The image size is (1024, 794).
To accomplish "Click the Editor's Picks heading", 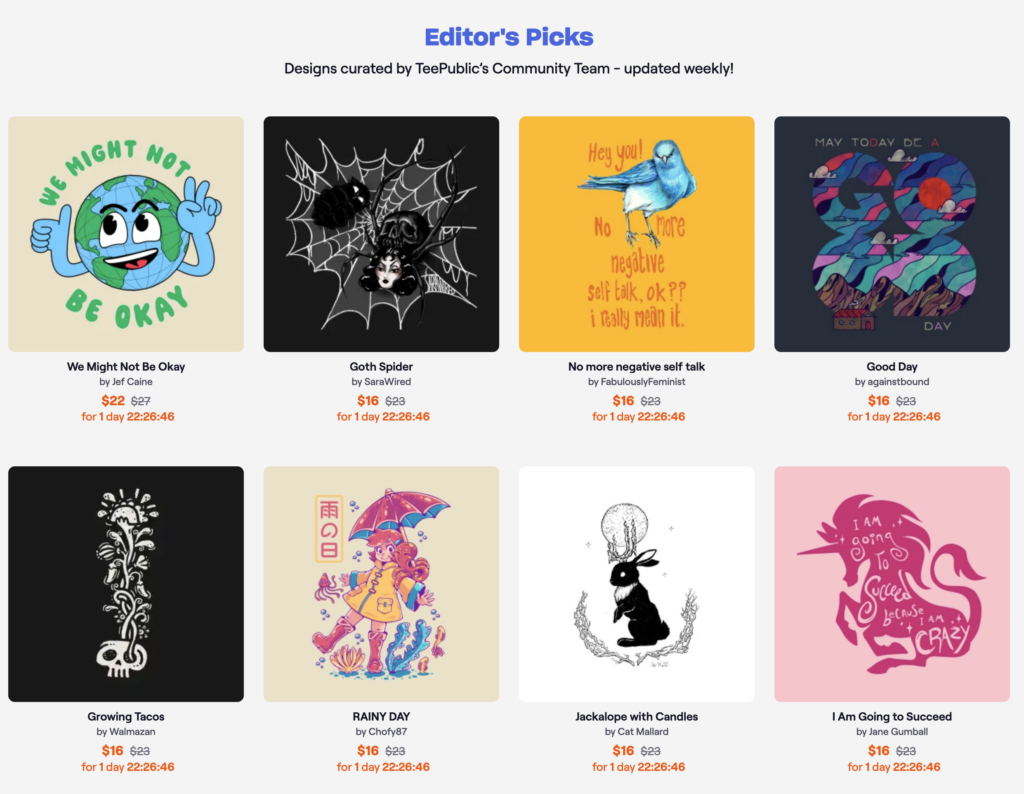I will click(509, 37).
